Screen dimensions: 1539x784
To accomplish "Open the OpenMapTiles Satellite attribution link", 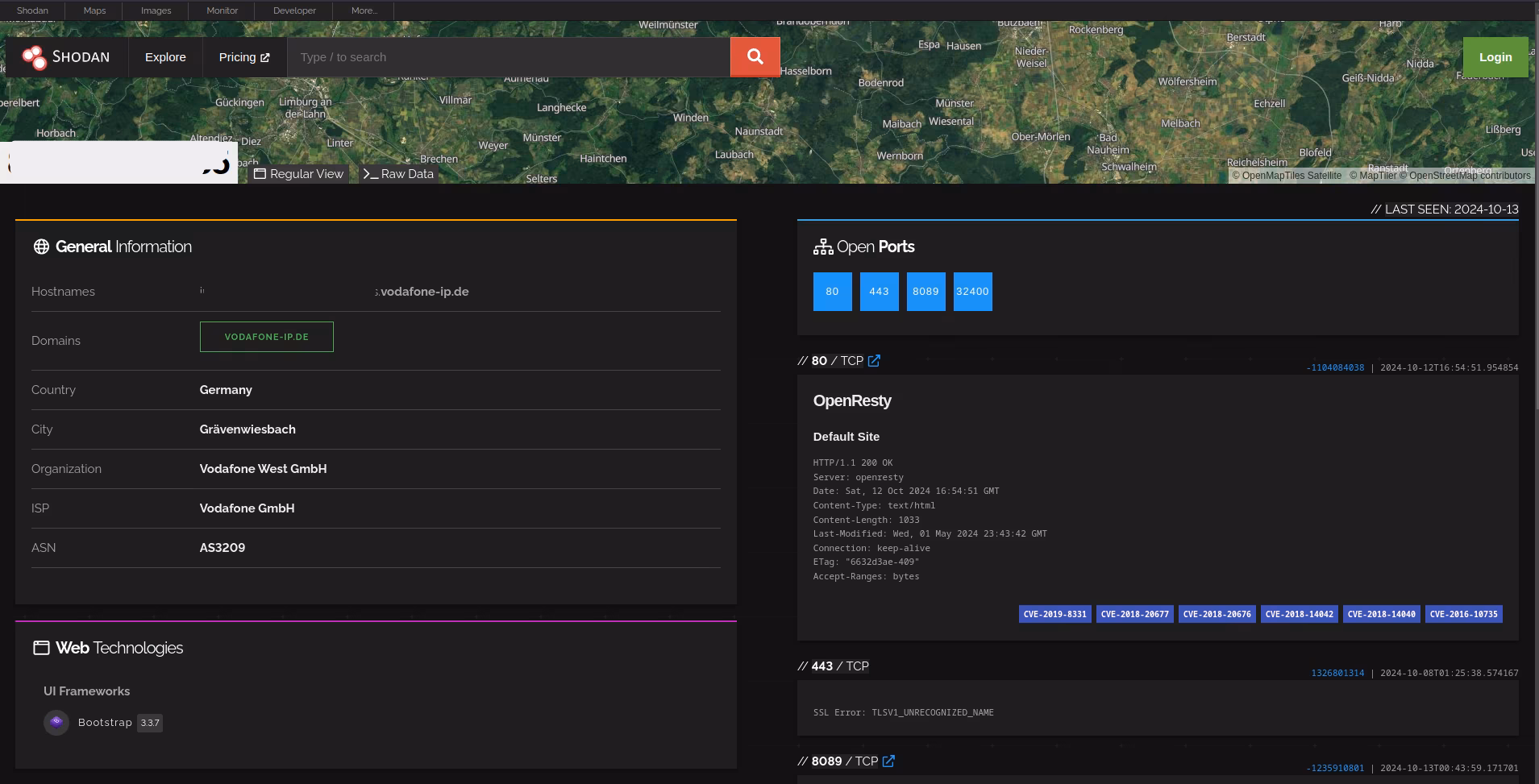I will point(1287,176).
